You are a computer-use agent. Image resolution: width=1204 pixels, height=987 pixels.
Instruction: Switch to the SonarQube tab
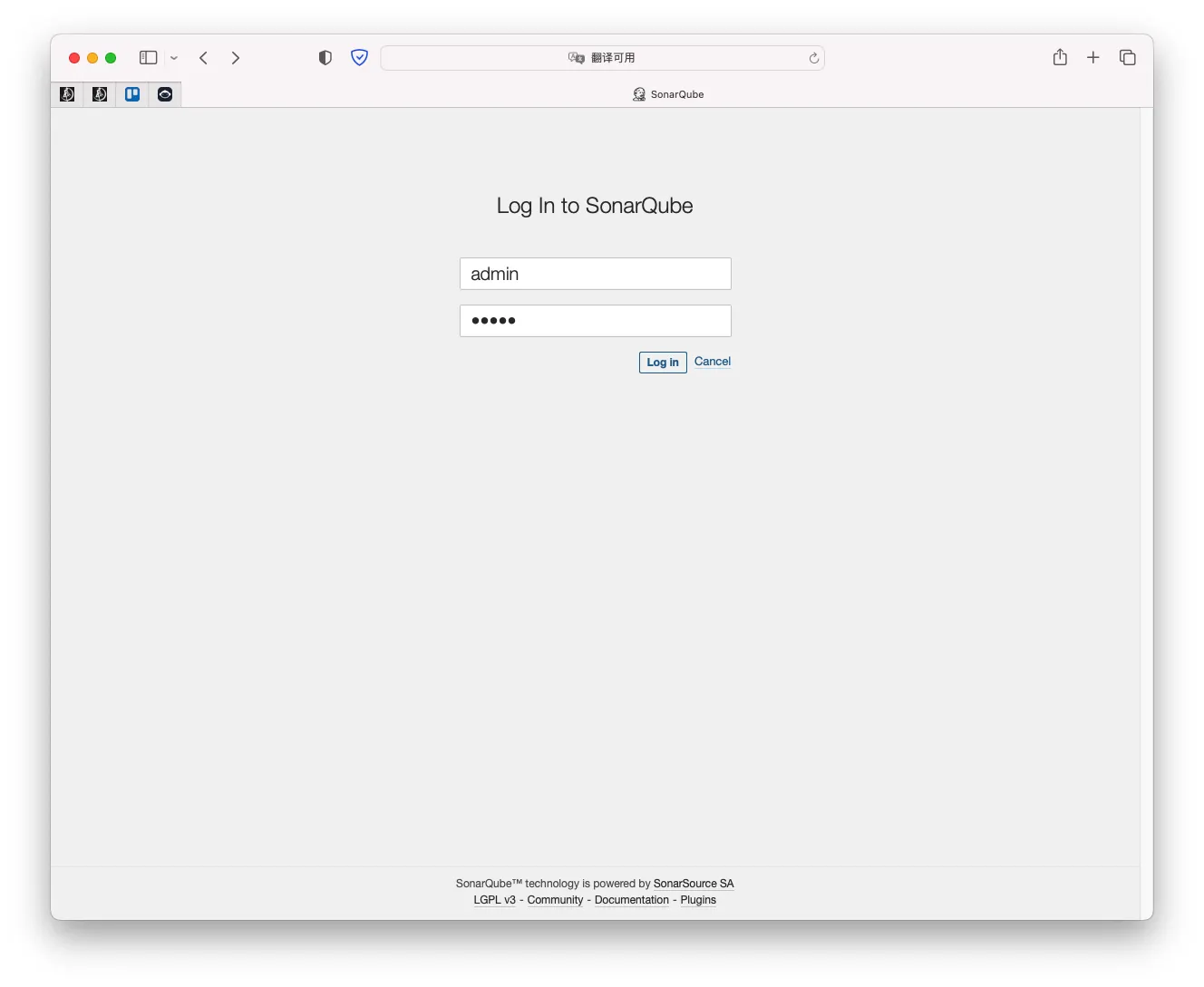click(x=668, y=94)
